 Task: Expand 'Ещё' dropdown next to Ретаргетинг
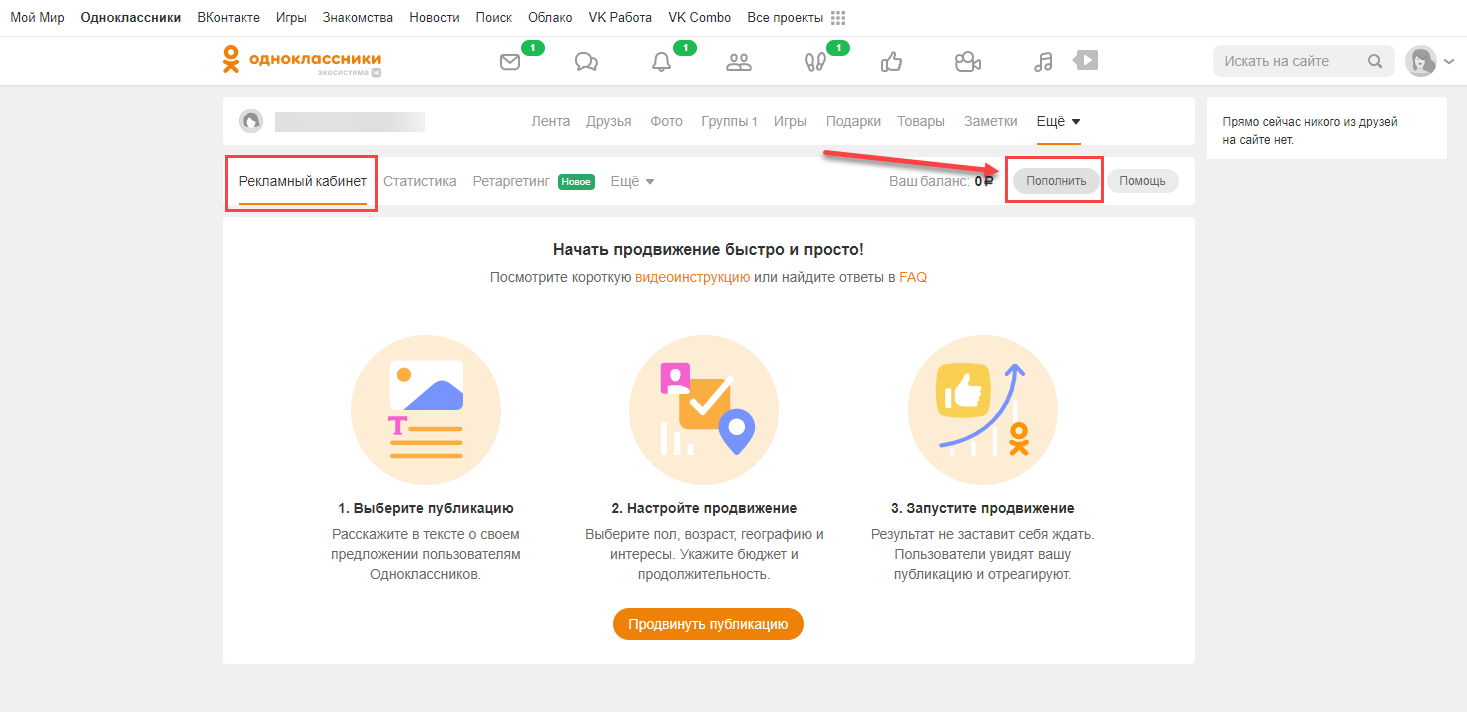(x=632, y=181)
